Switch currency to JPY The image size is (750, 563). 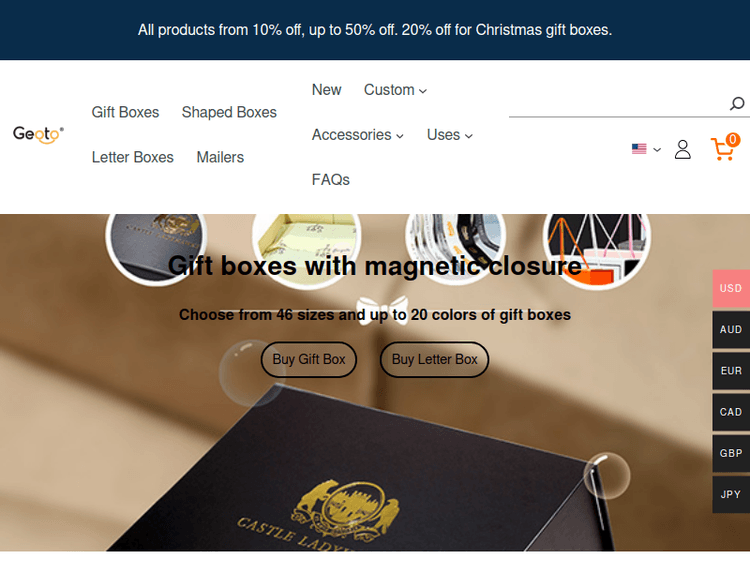[731, 494]
